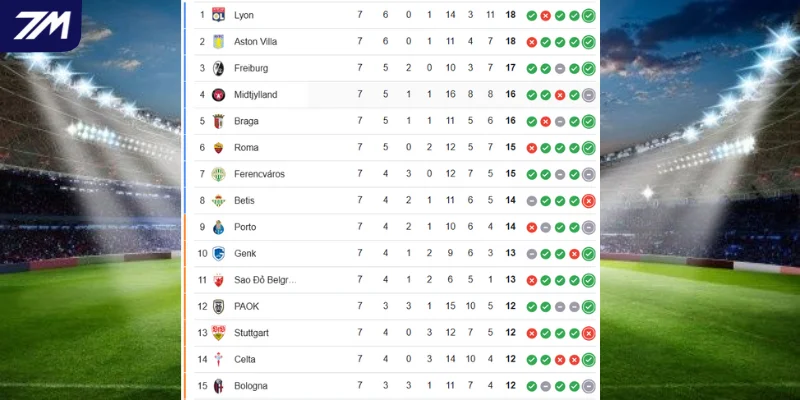Click the Genk team badge
The height and width of the screenshot is (400, 800).
[x=218, y=253]
